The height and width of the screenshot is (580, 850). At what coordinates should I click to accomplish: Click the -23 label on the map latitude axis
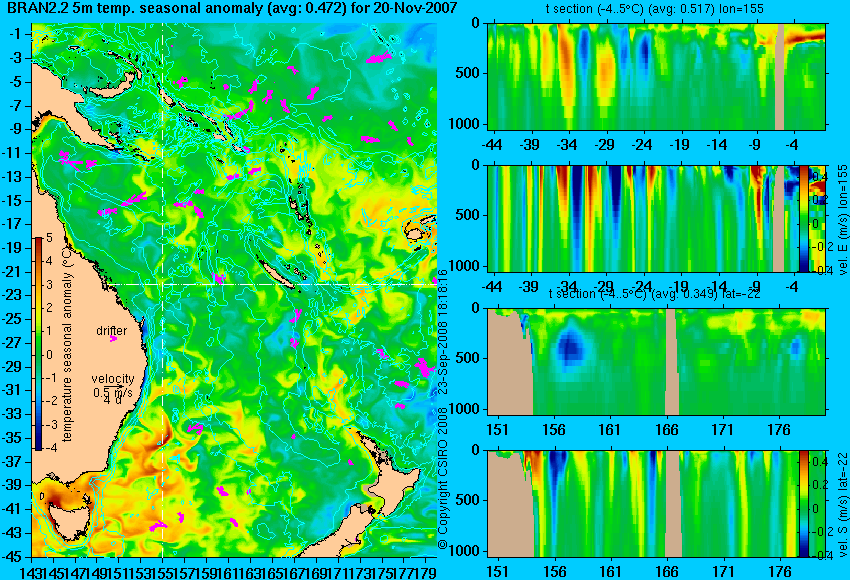14,295
